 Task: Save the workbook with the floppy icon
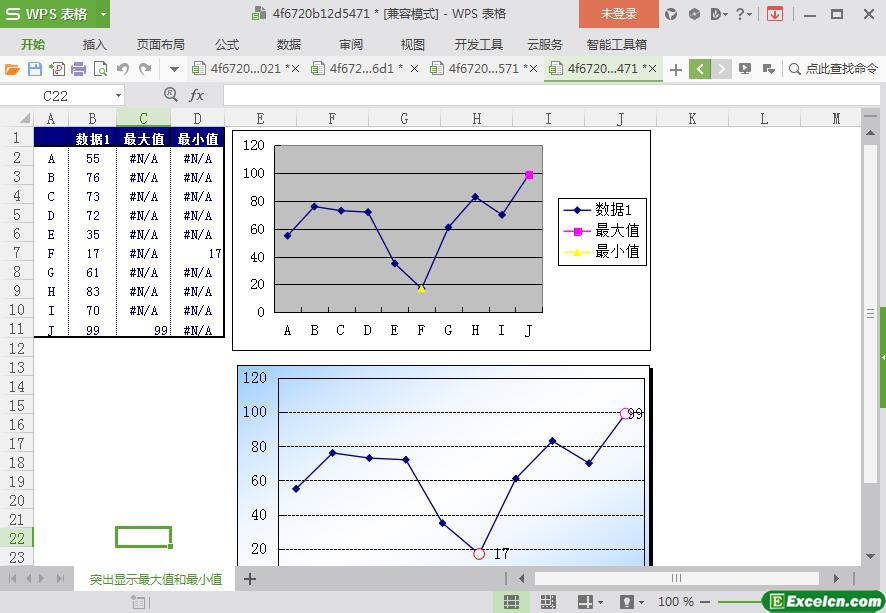tap(34, 69)
